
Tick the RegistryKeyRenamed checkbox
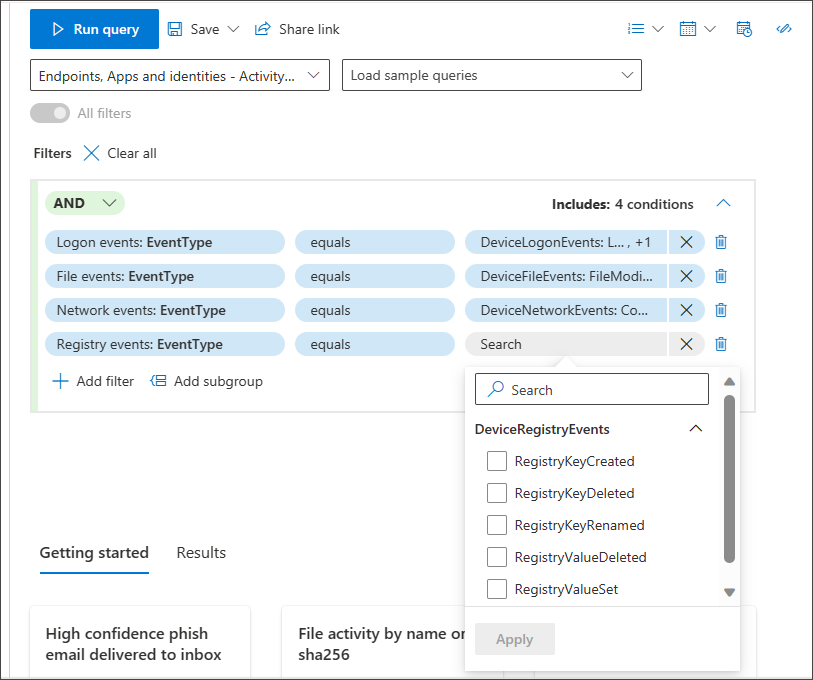point(497,525)
